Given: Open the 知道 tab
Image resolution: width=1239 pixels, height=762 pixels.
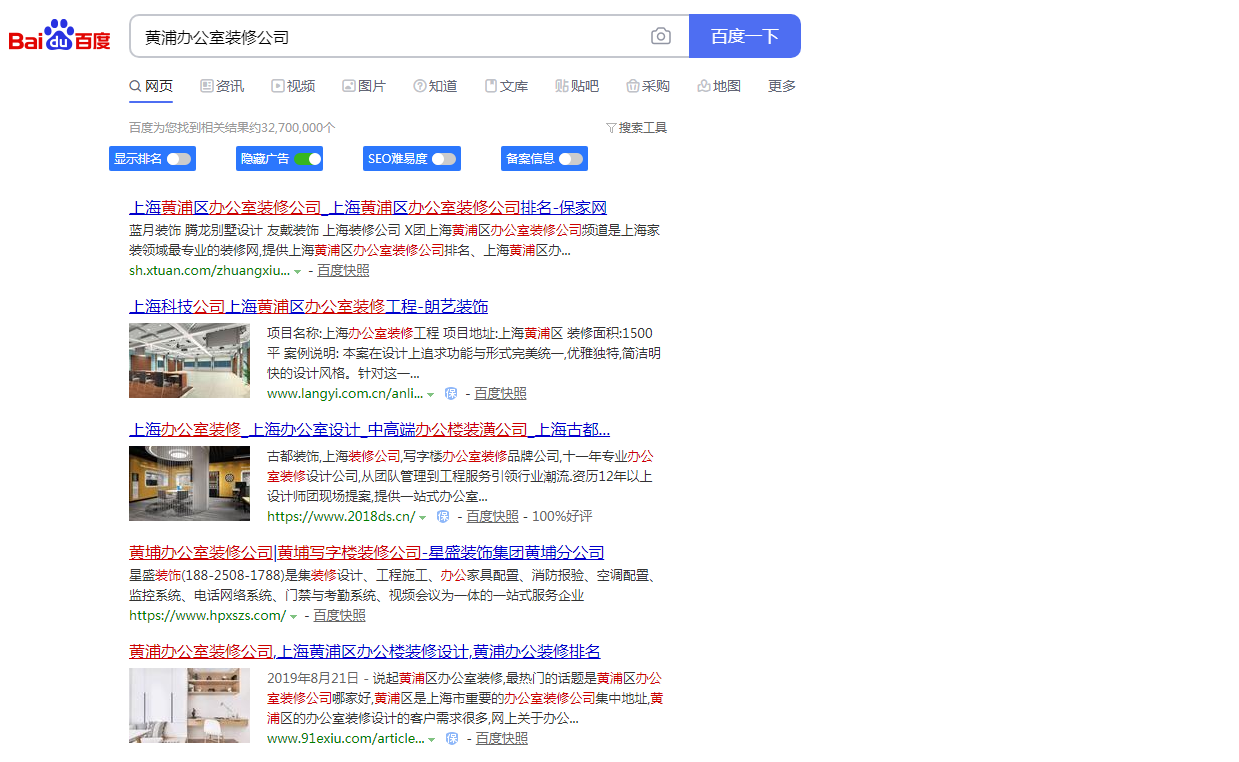Looking at the screenshot, I should click(x=435, y=87).
